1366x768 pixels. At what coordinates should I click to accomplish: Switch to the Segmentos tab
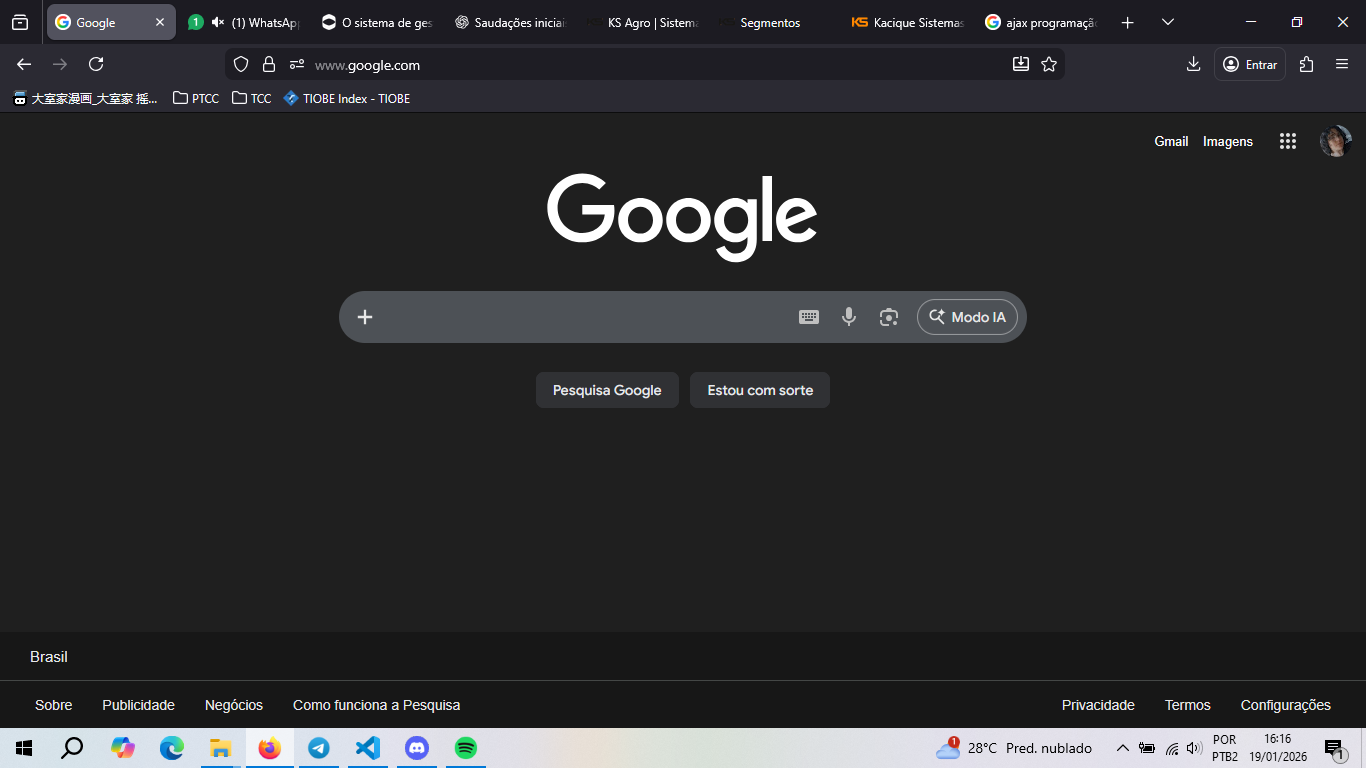click(x=770, y=22)
